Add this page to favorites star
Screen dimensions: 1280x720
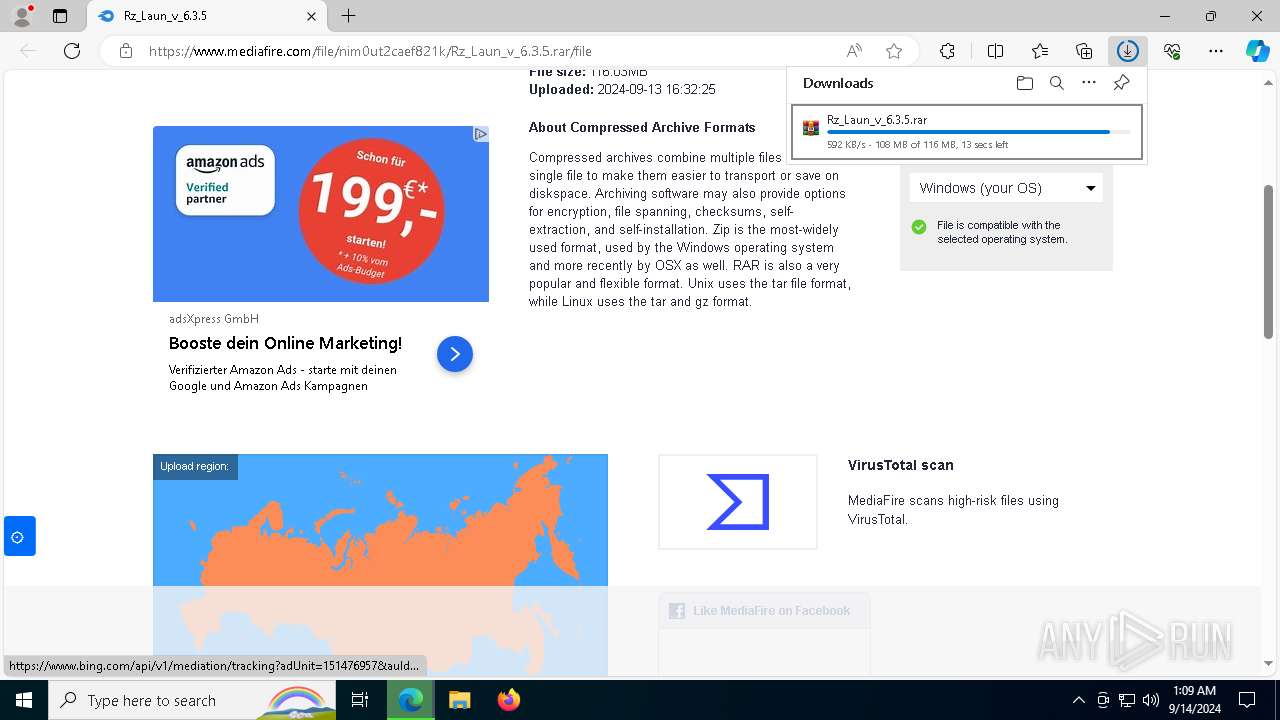894,51
